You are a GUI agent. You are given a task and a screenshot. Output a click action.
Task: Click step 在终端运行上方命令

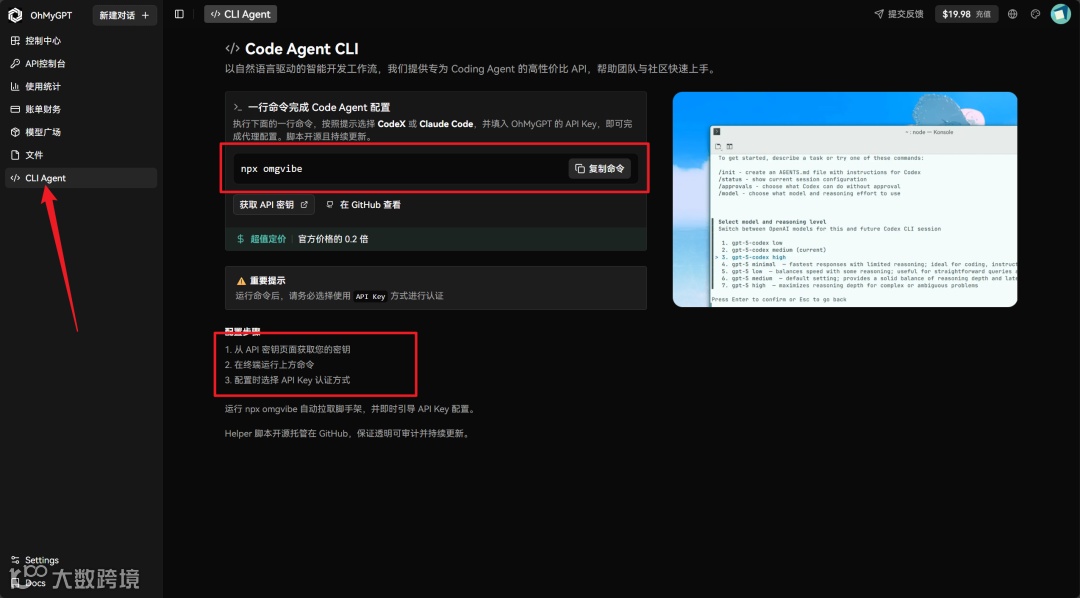point(269,364)
